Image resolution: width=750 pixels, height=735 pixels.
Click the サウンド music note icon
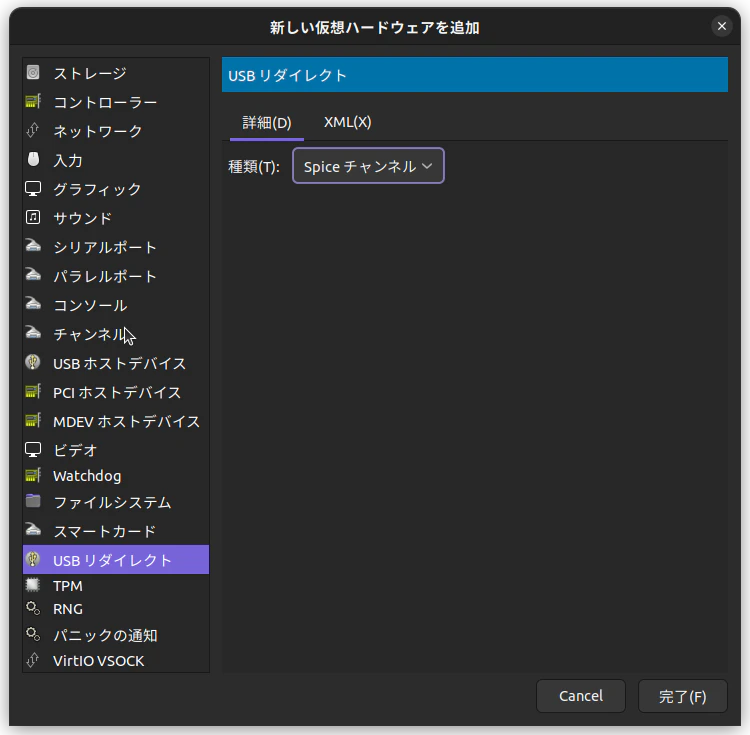[x=33, y=217]
